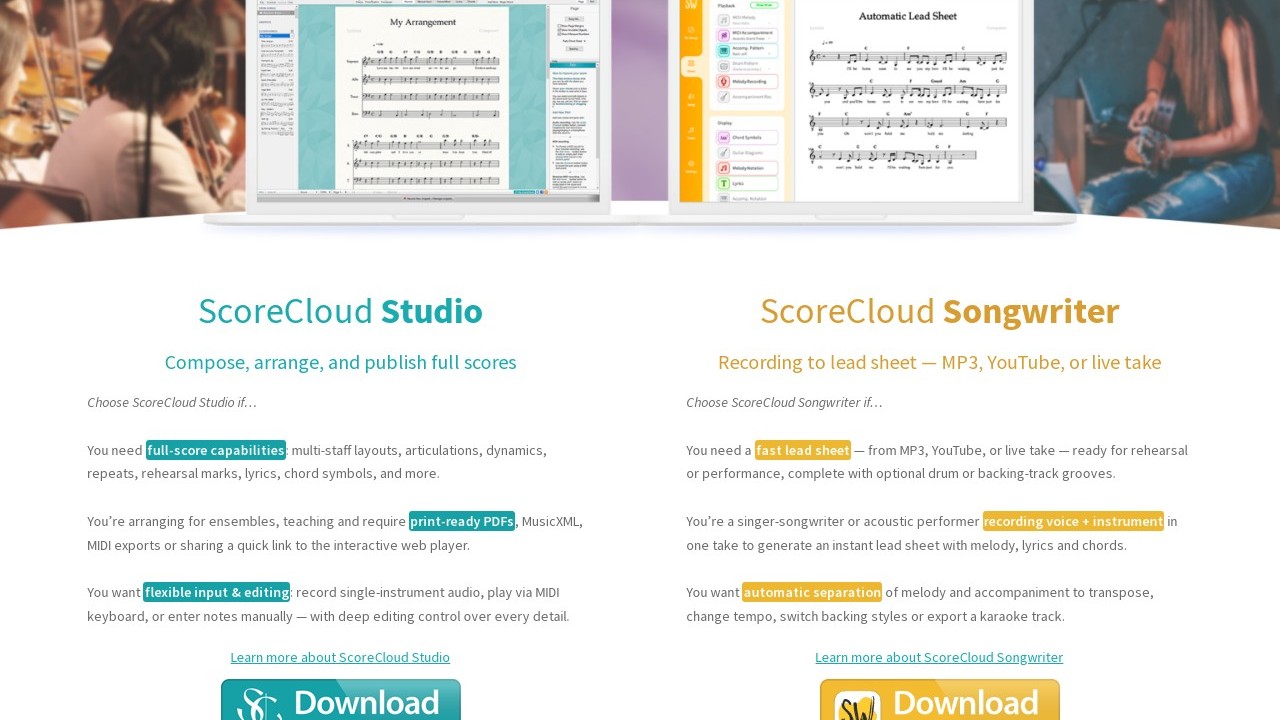Open Learn more about ScoreCloud Songwriter link
Image resolution: width=1280 pixels, height=720 pixels.
[x=939, y=657]
